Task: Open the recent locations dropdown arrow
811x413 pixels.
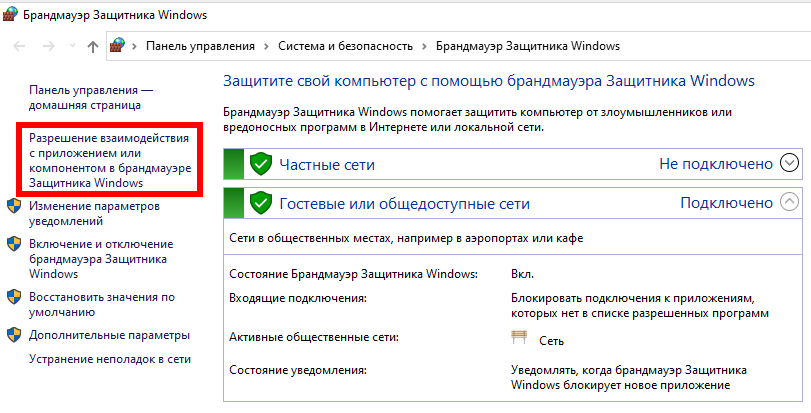Action: 70,47
